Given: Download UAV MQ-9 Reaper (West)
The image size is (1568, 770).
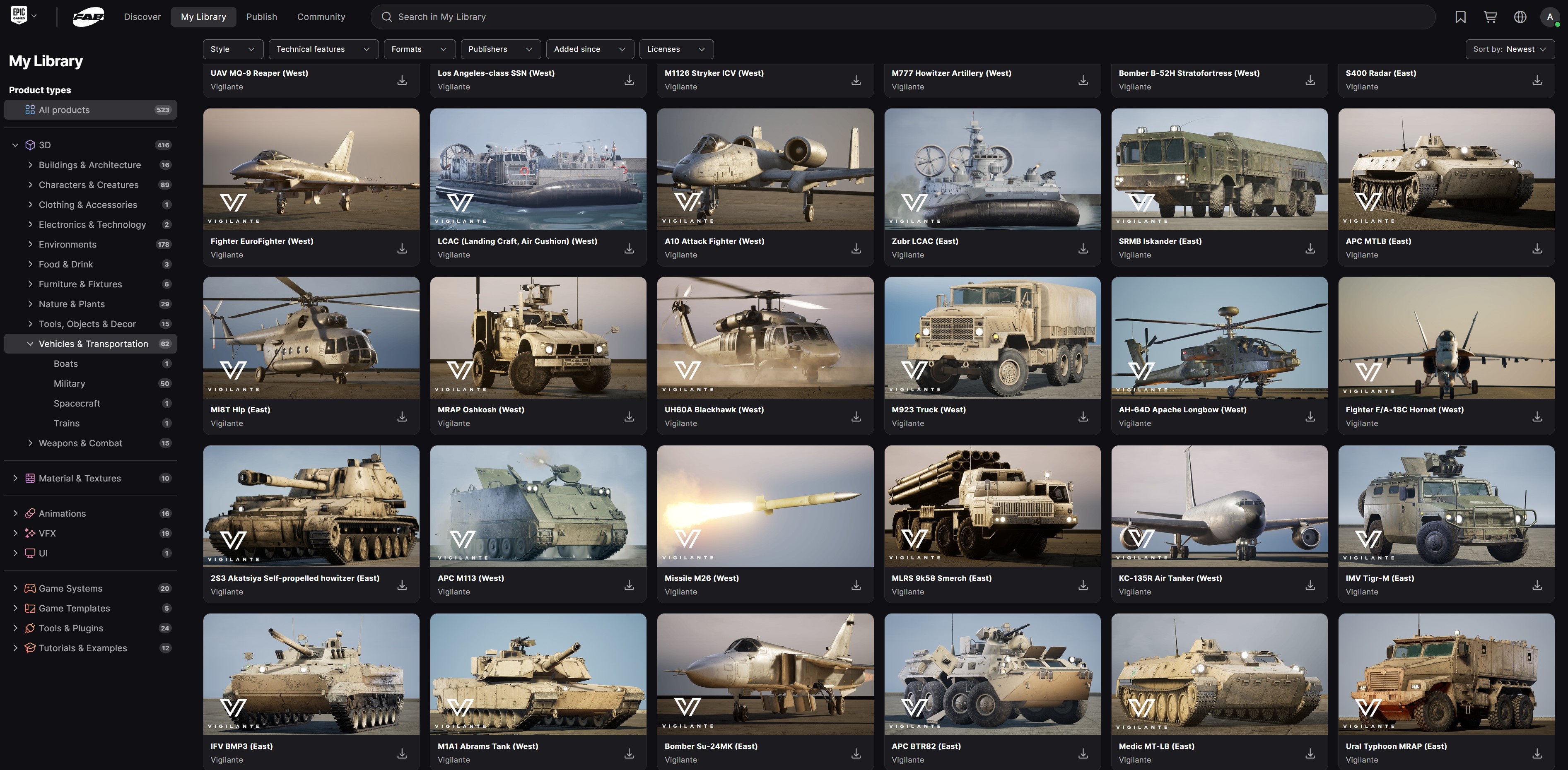Looking at the screenshot, I should [402, 80].
